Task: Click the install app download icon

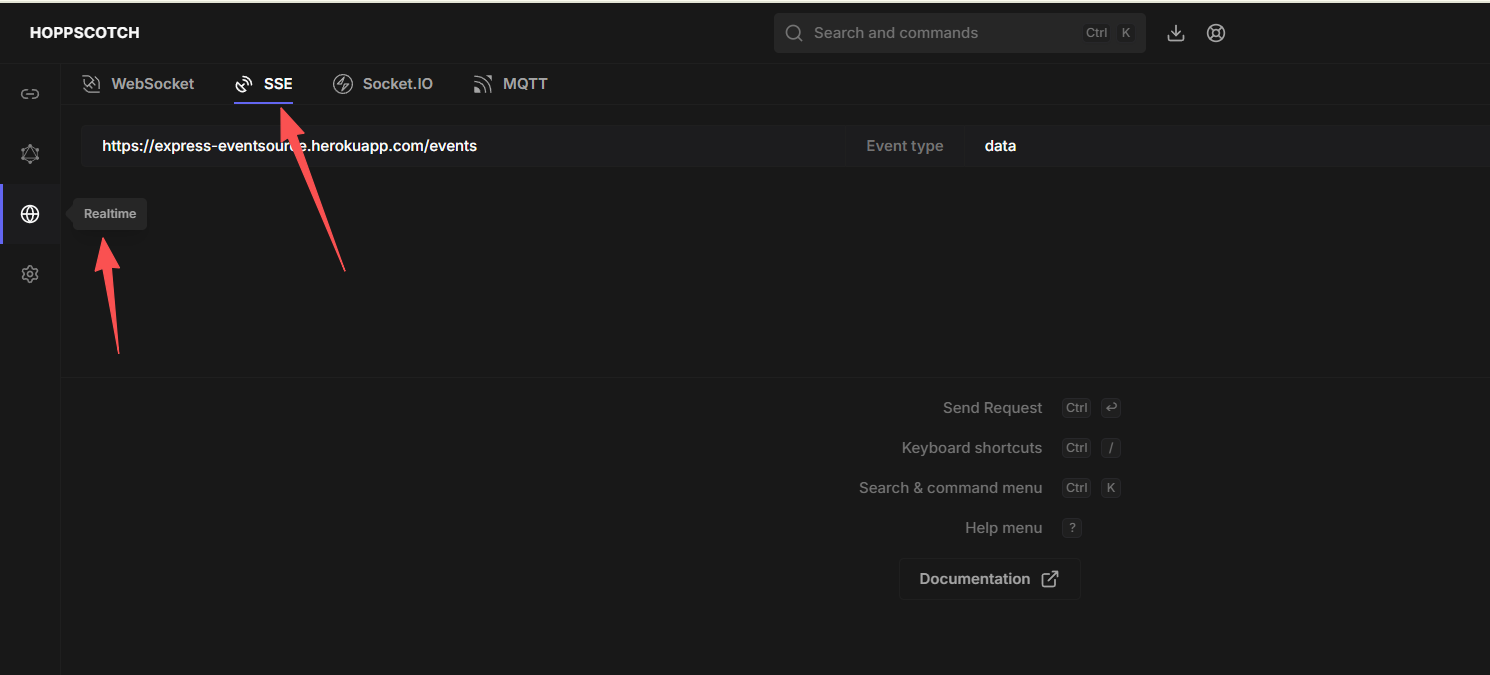Action: coord(1176,33)
